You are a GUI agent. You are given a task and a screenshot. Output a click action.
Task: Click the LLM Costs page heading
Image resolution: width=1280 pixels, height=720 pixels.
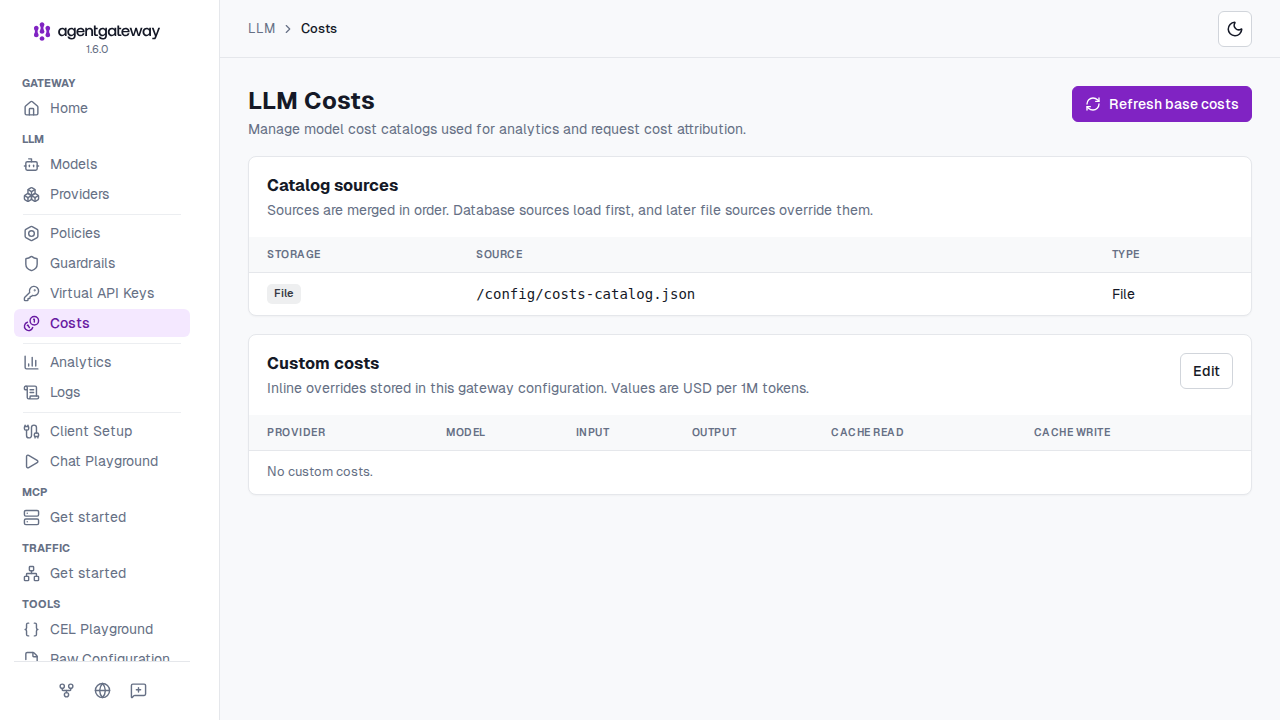pos(311,101)
